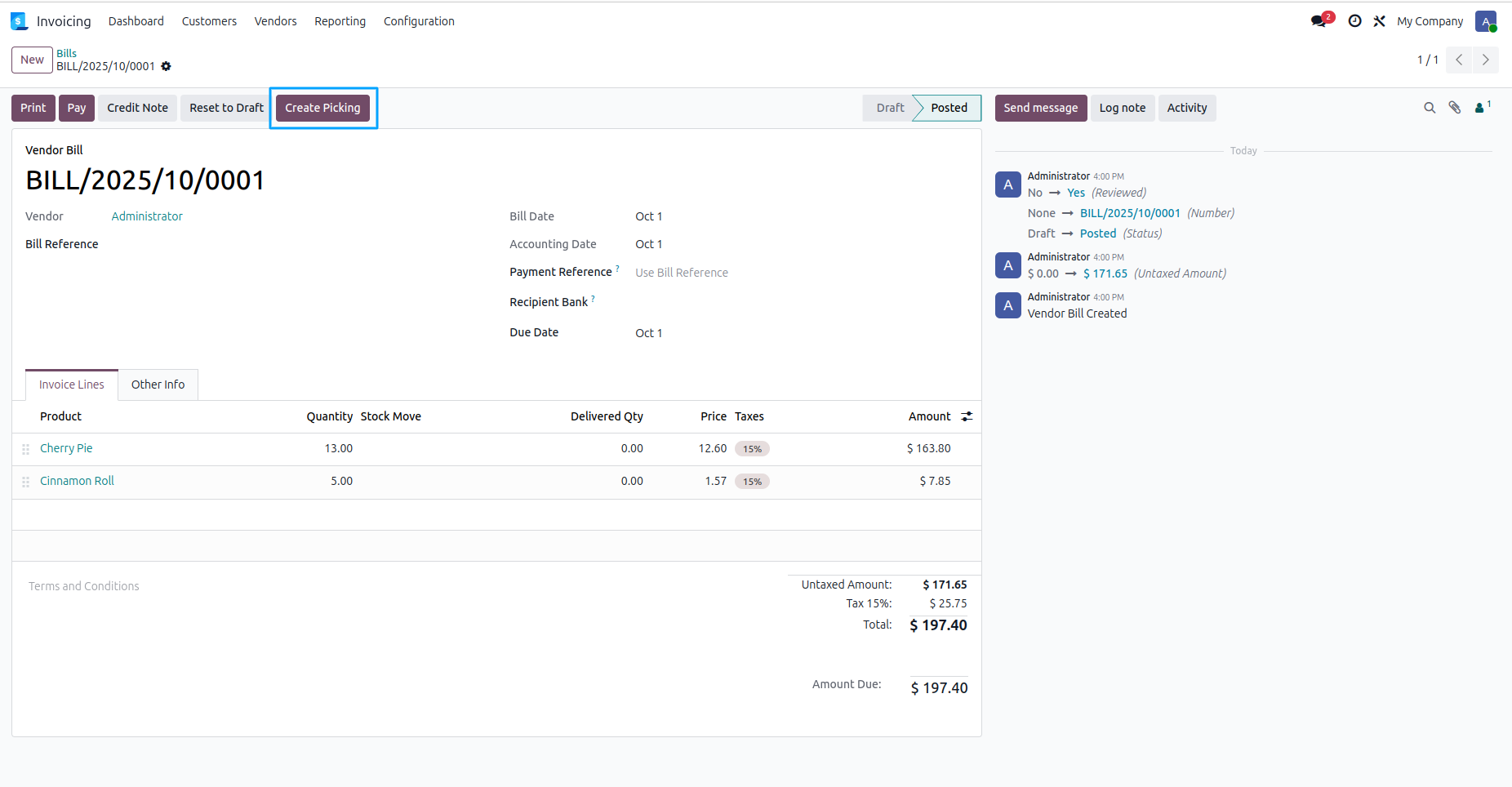Open column options icon beside Amount
The width and height of the screenshot is (1512, 787).
point(967,416)
